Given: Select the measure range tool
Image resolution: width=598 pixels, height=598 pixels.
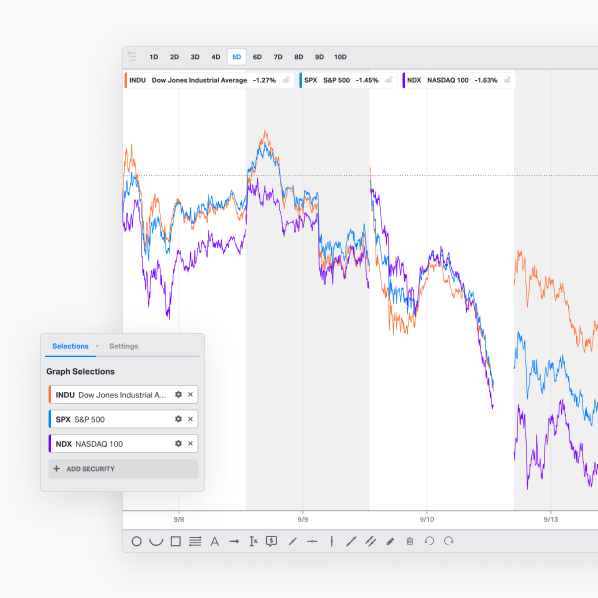Looking at the screenshot, I should [254, 541].
